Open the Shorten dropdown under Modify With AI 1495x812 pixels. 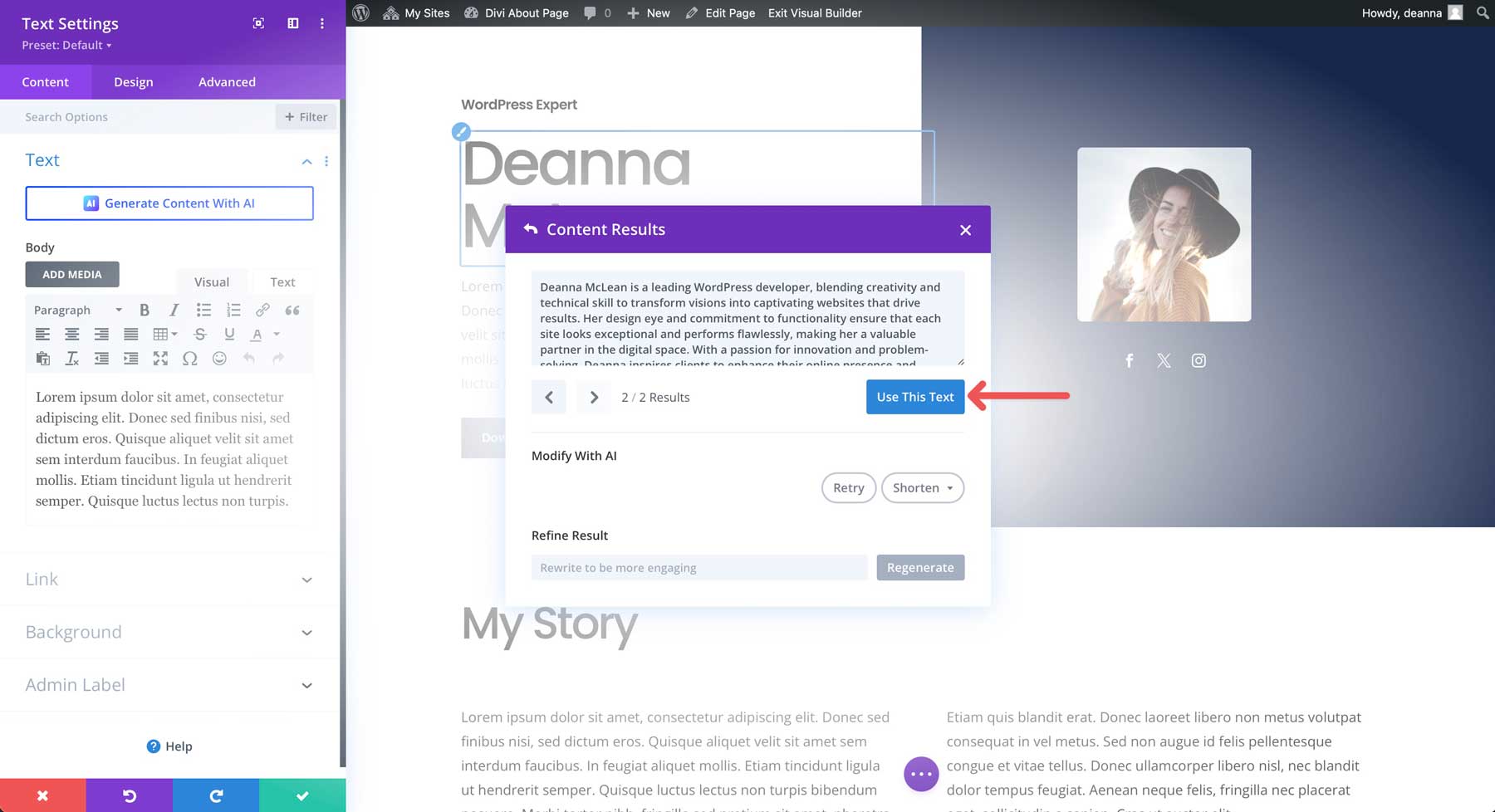coord(922,487)
